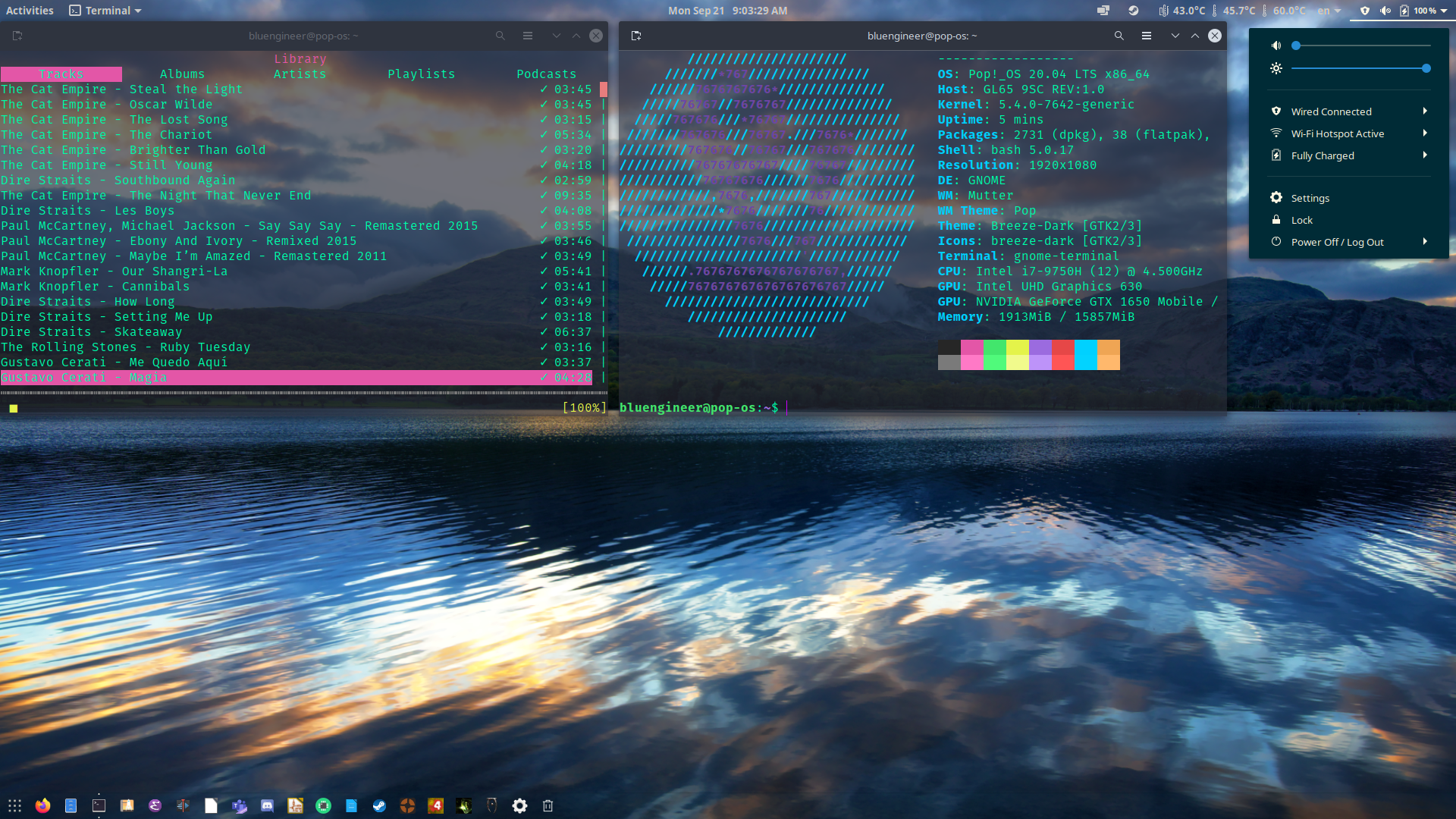Screen dimensions: 1456x819
Task: Open the Trash dock icon
Action: click(x=548, y=805)
